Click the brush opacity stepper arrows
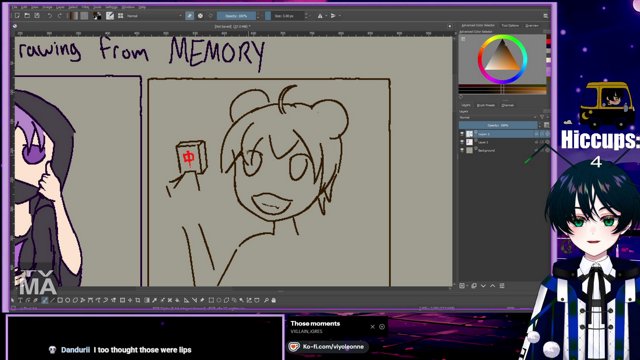The width and height of the screenshot is (640, 360). (x=258, y=16)
